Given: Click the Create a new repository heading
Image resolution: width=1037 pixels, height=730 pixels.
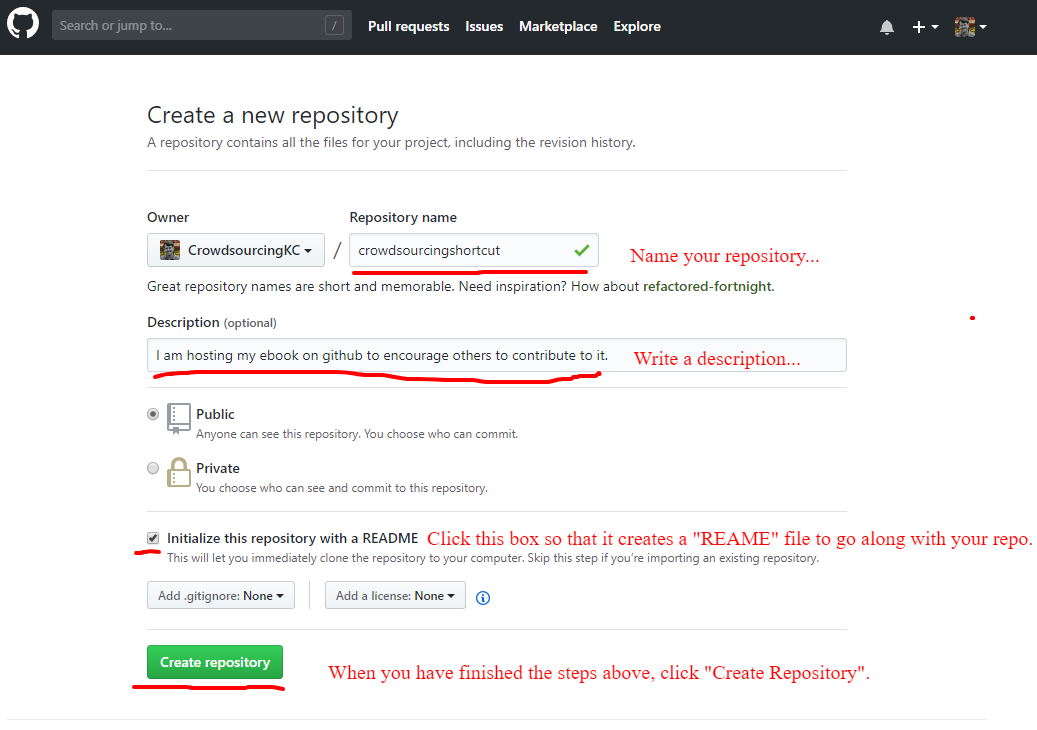Looking at the screenshot, I should 272,115.
